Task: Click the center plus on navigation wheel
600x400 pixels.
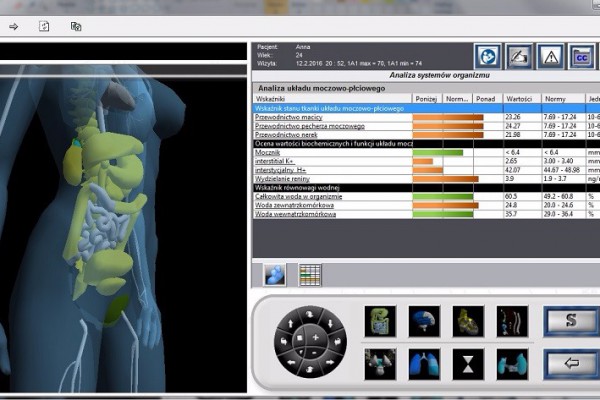Action: tap(314, 339)
